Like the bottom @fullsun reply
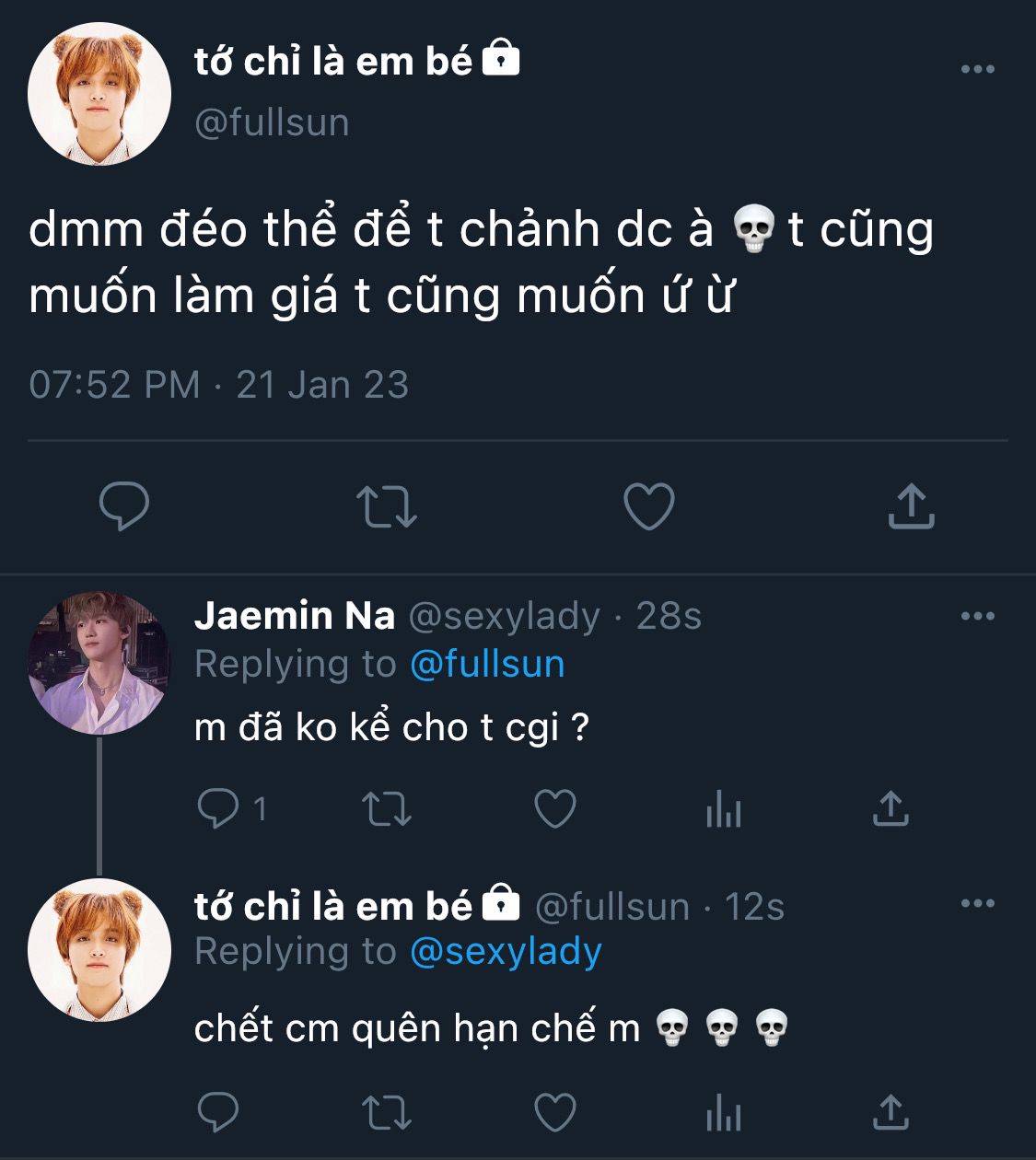This screenshot has height=1160, width=1036. pyautogui.click(x=555, y=1112)
